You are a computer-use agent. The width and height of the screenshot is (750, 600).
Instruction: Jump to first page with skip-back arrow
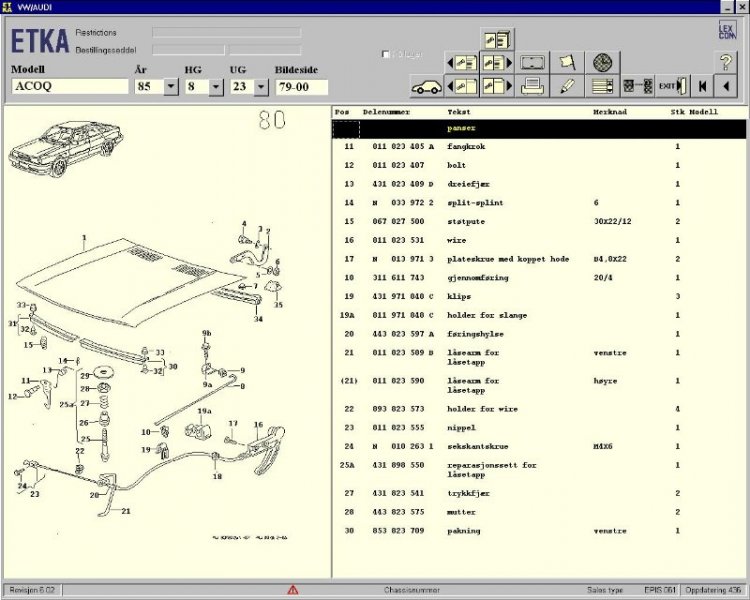pyautogui.click(x=704, y=87)
